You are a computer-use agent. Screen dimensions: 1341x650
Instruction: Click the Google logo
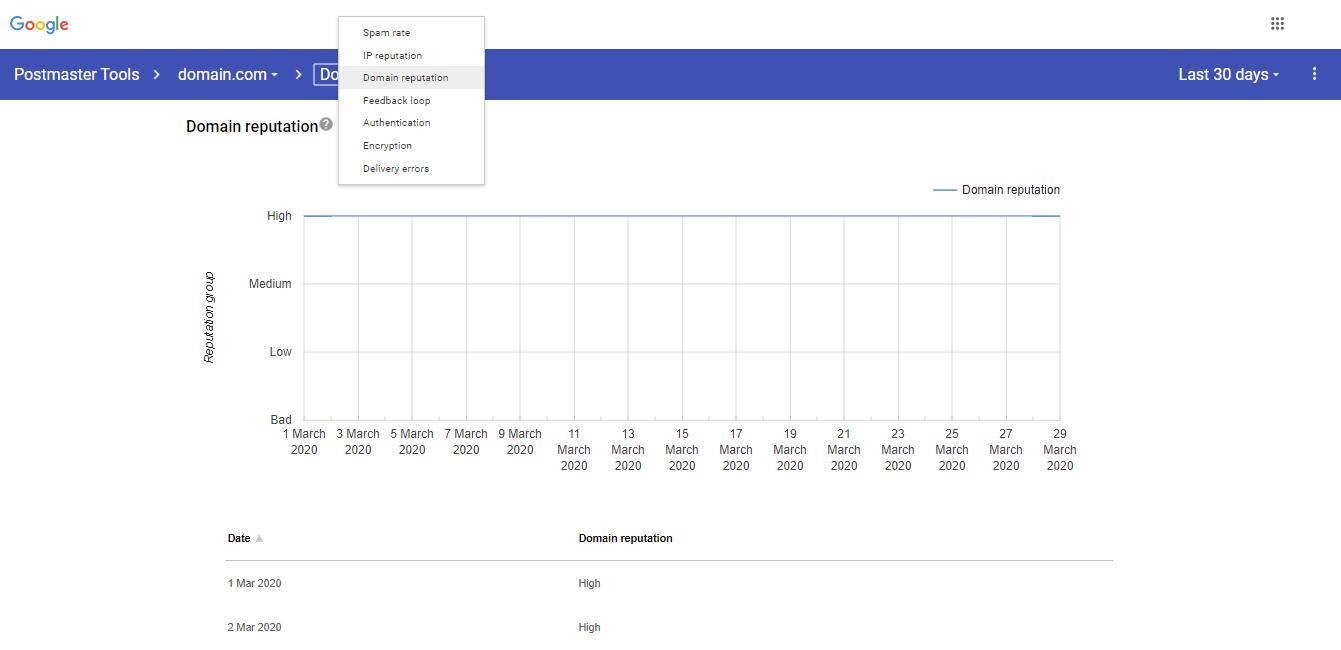click(39, 25)
